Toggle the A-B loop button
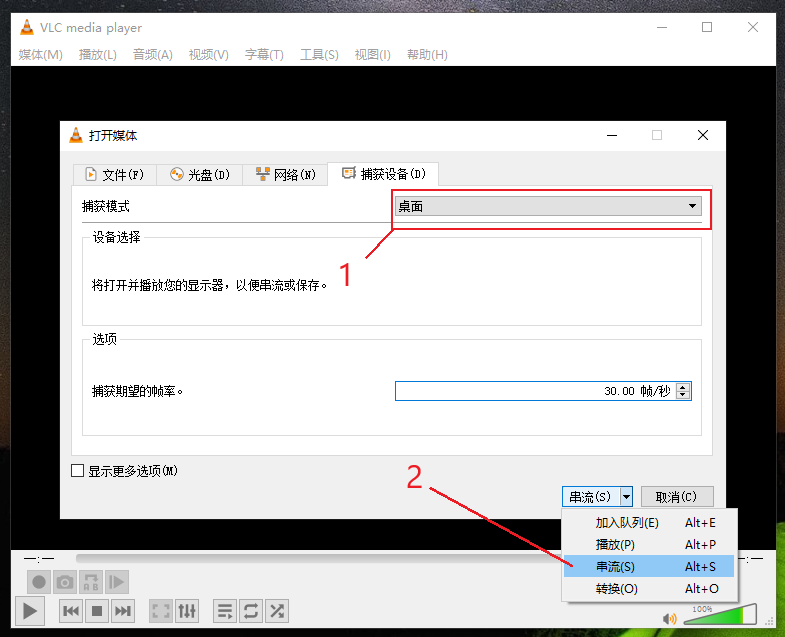Viewport: 785px width, 637px height. (x=91, y=582)
